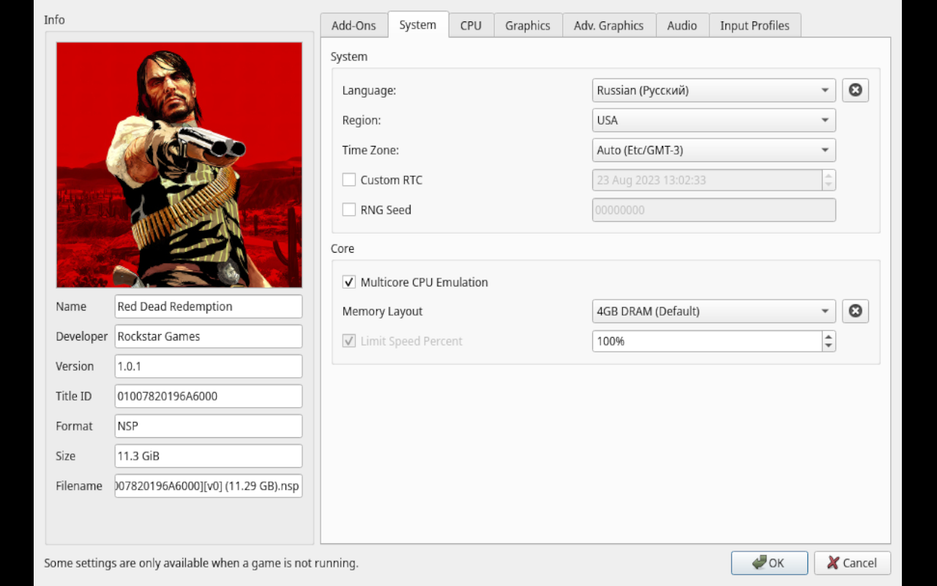This screenshot has height=586, width=937.
Task: Open the Audio tab
Action: (x=682, y=26)
